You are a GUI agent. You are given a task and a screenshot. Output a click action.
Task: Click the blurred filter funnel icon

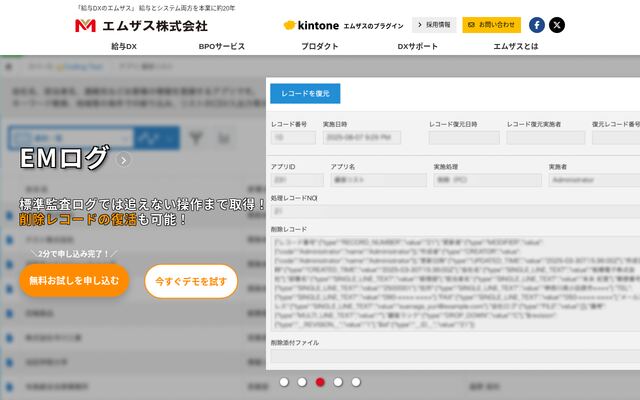(196, 138)
